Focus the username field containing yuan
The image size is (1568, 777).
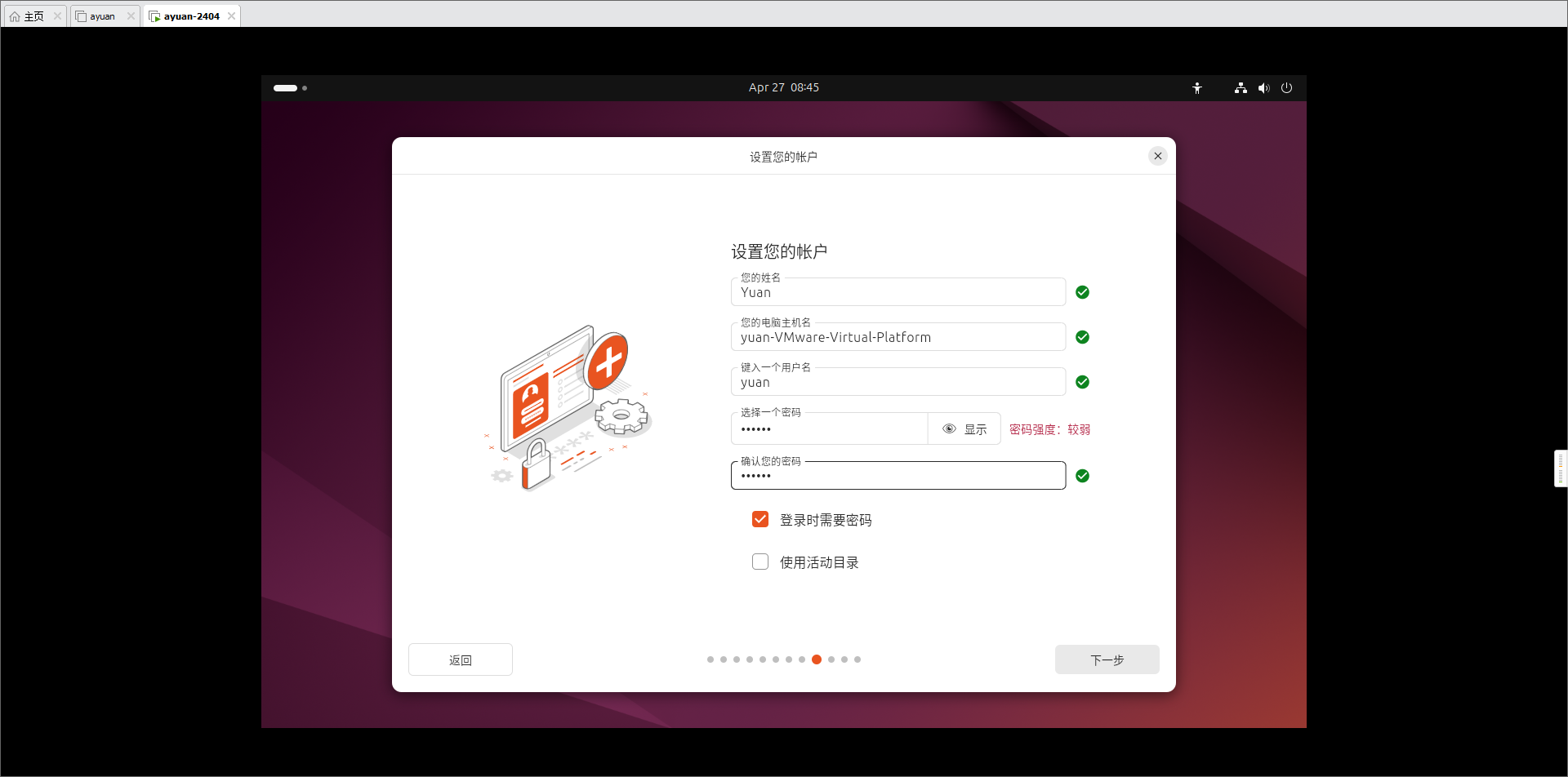(x=898, y=382)
